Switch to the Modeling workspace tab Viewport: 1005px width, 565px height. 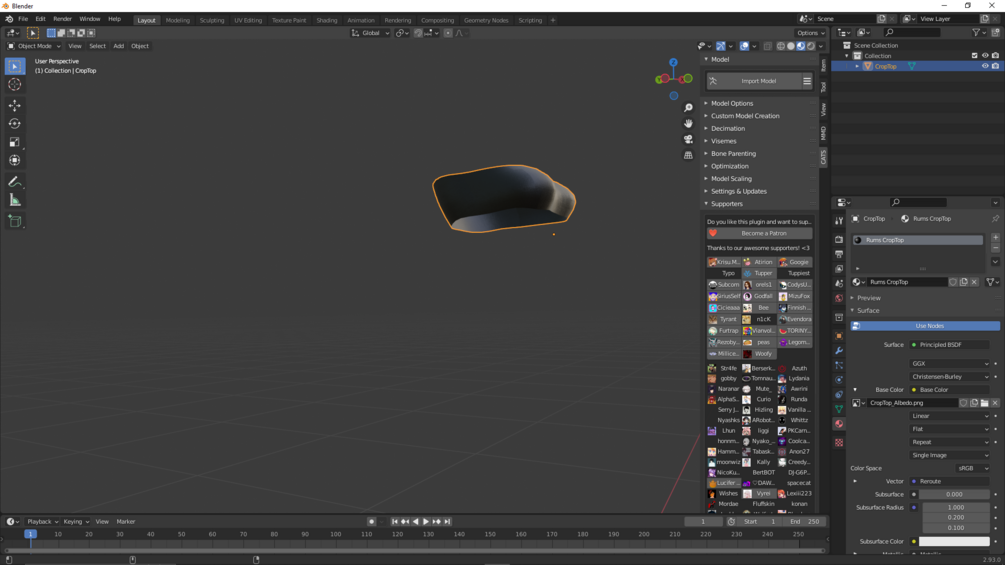pos(178,20)
